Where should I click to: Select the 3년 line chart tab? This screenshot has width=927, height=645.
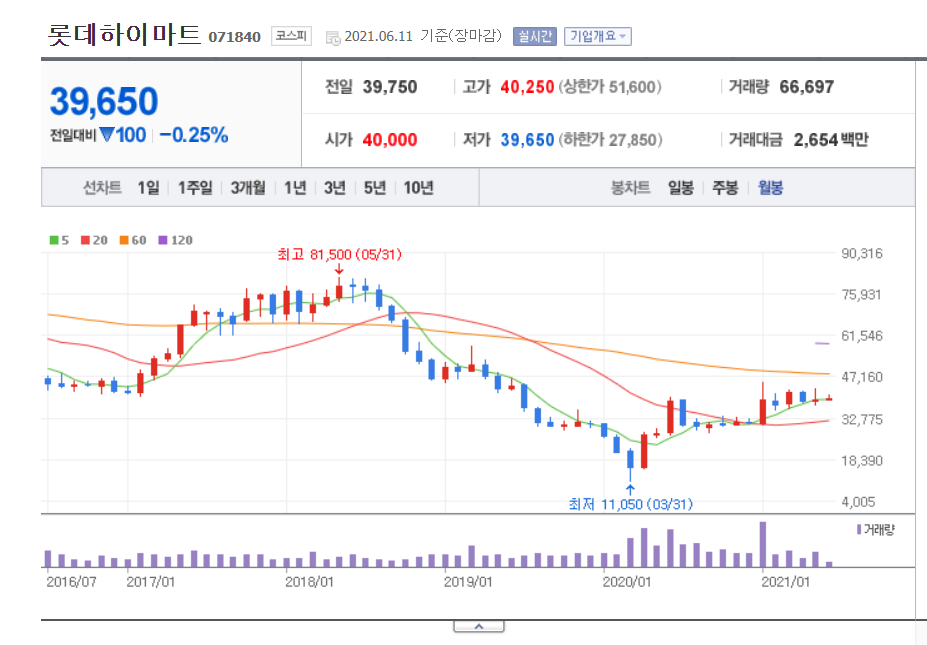[x=335, y=188]
